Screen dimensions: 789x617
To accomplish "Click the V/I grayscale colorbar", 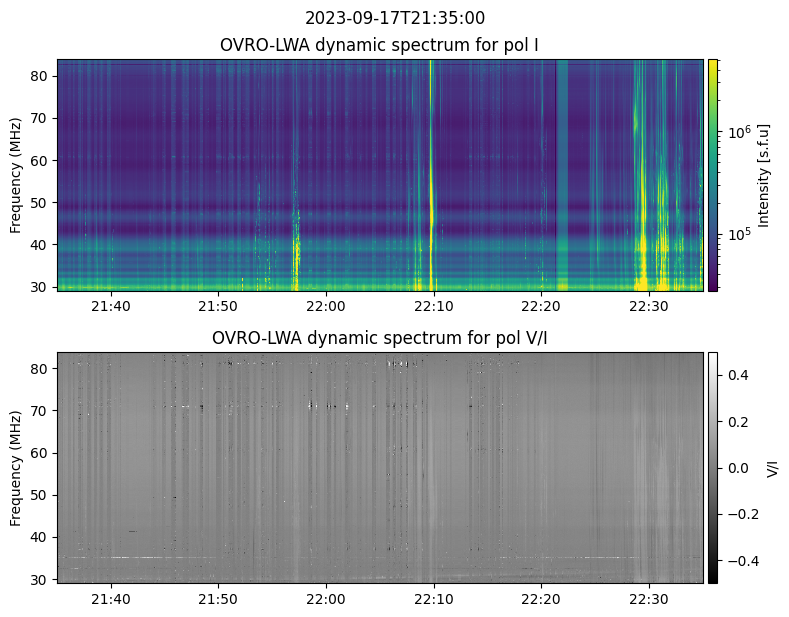I will 713,467.
